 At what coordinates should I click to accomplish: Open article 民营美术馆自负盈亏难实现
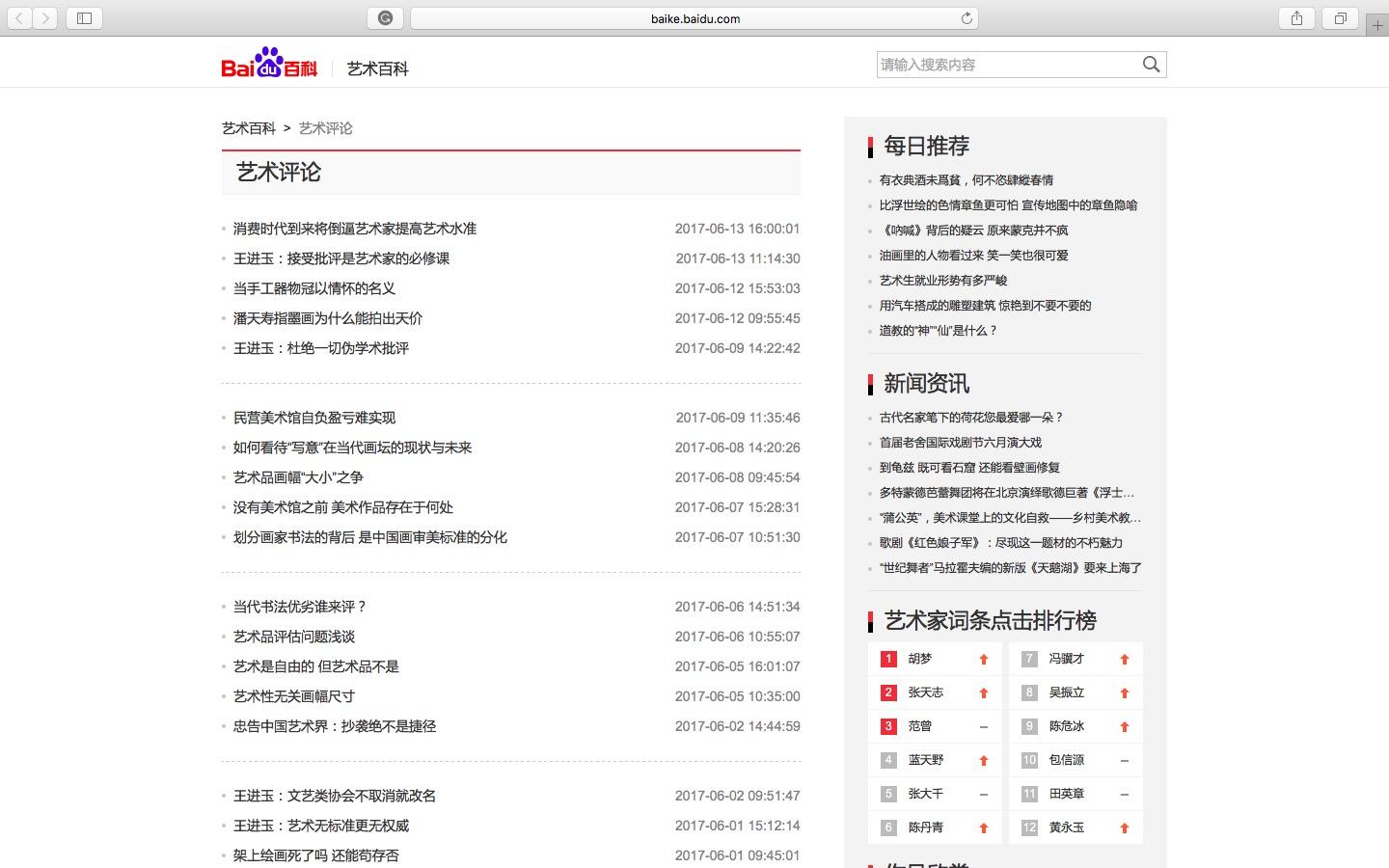tap(314, 418)
